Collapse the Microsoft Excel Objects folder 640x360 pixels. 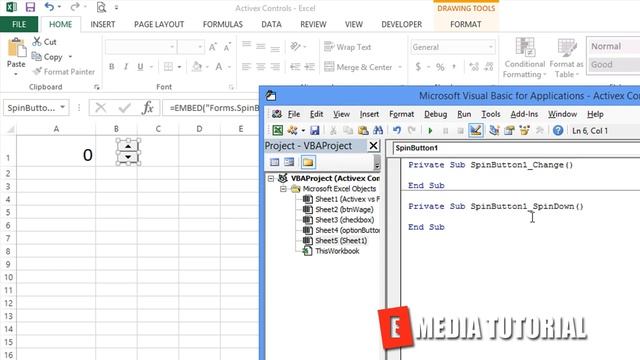click(x=283, y=189)
